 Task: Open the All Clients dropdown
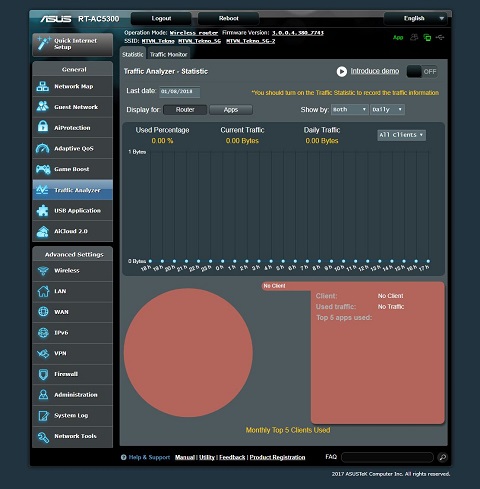[401, 135]
